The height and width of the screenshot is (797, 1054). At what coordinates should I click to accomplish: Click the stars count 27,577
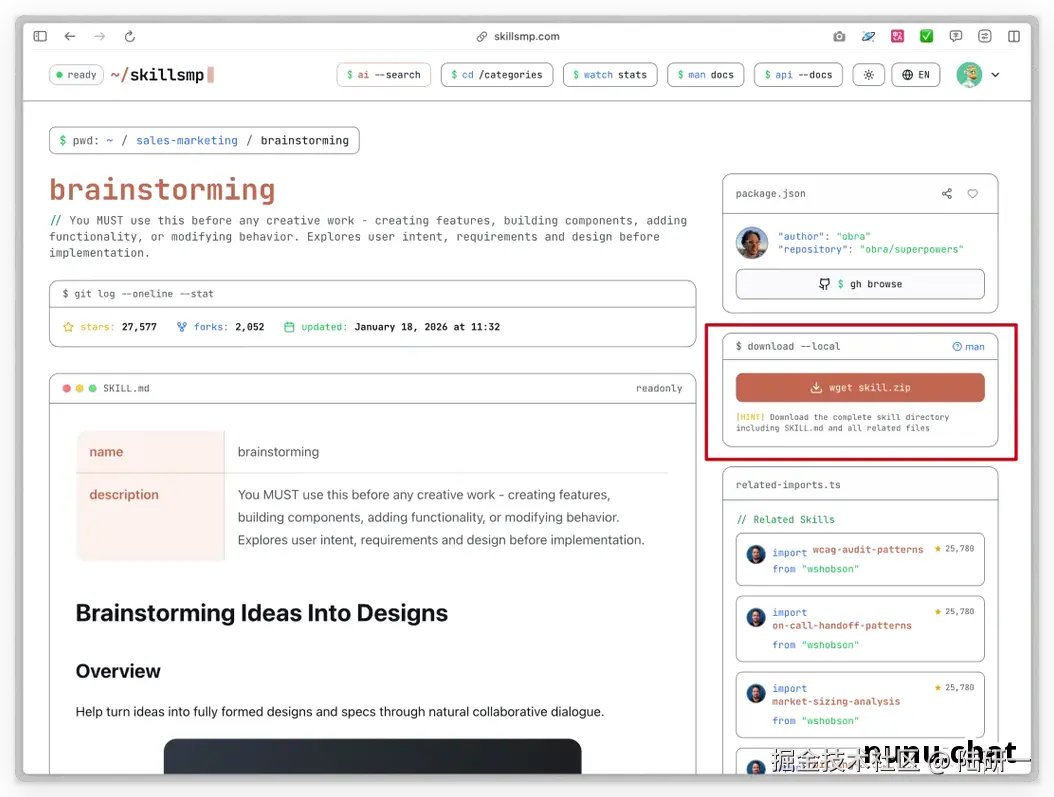pos(139,327)
